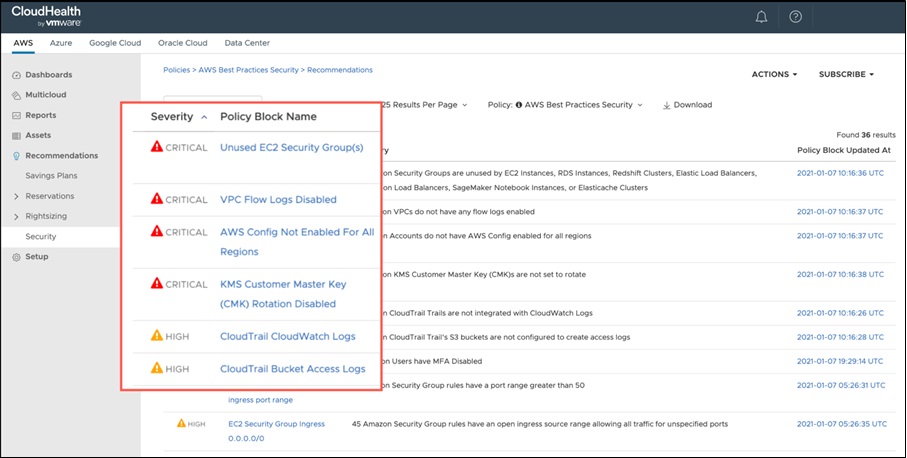
Task: Open Unused EC2 Security Group(s) policy block
Action: click(292, 147)
